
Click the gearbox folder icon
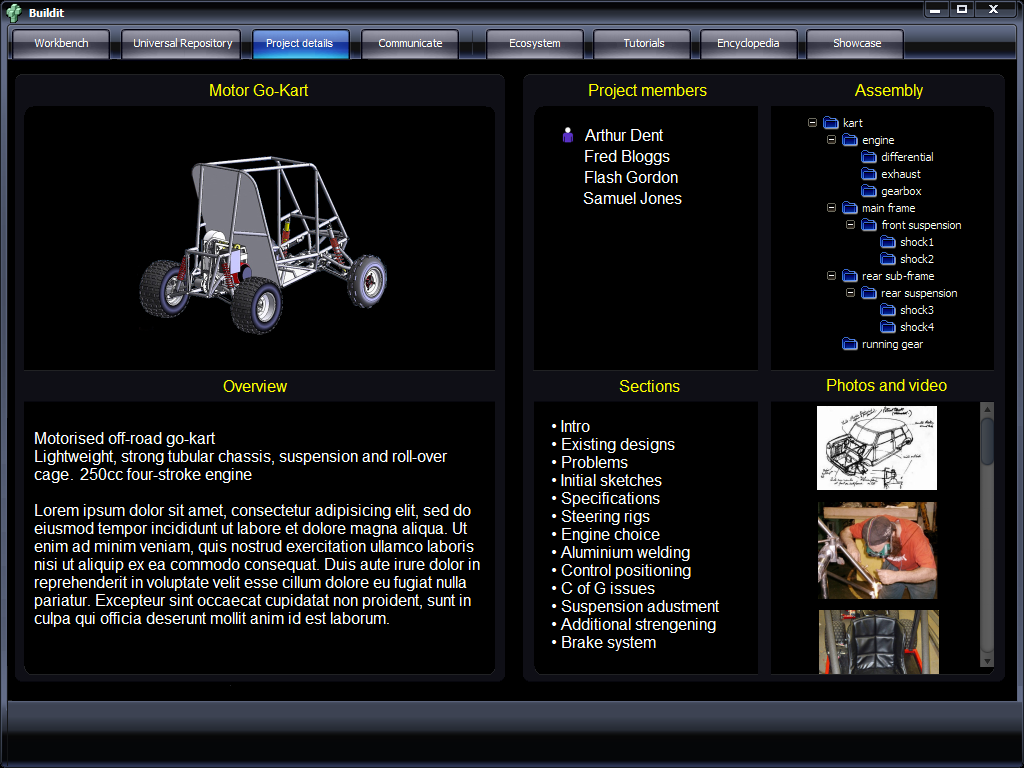868,191
